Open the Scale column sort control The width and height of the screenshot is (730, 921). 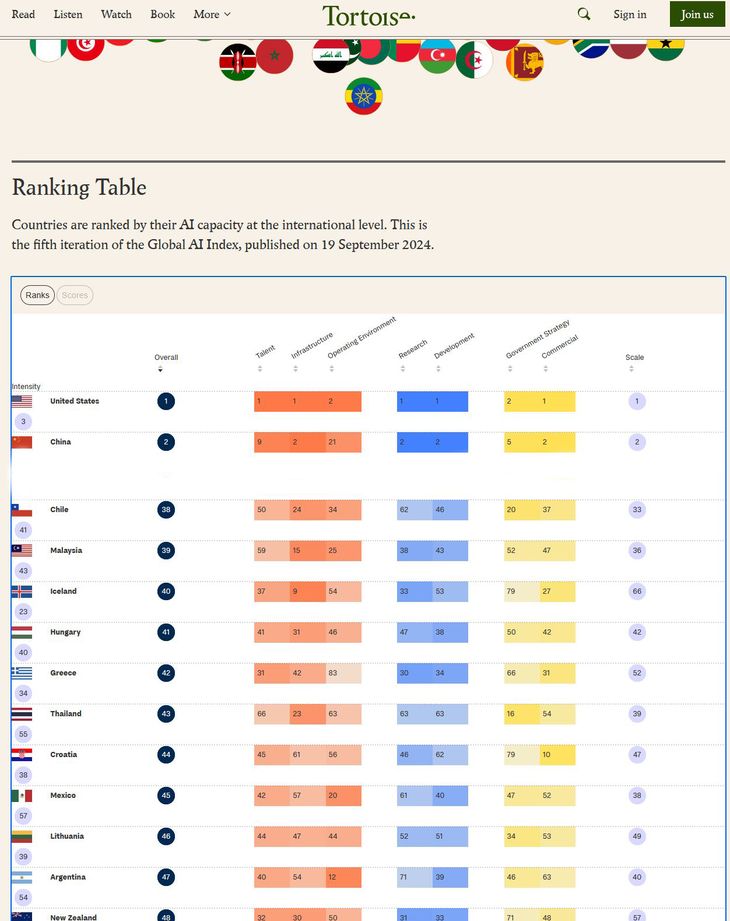(631, 368)
